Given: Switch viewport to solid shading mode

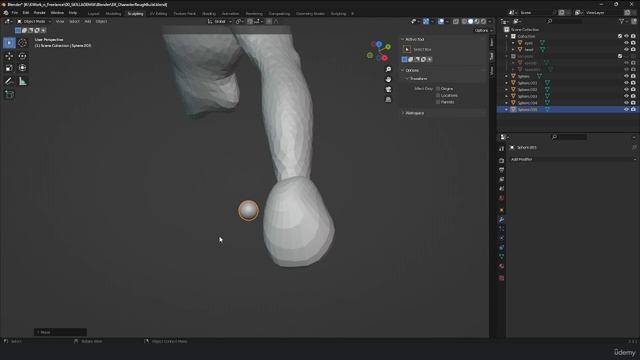Looking at the screenshot, I should coord(471,21).
